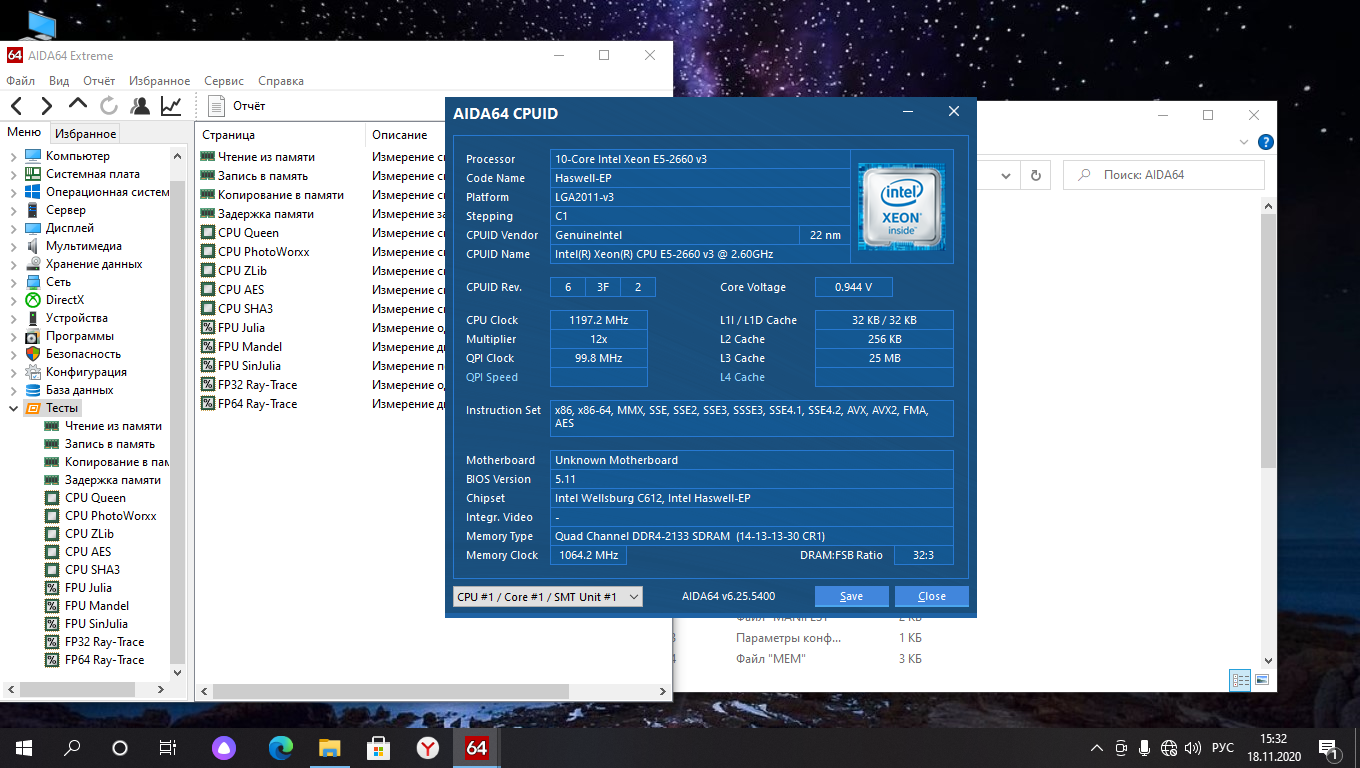Click the horizontal scrollbar in menu panel
The width and height of the screenshot is (1360, 768).
click(76, 691)
